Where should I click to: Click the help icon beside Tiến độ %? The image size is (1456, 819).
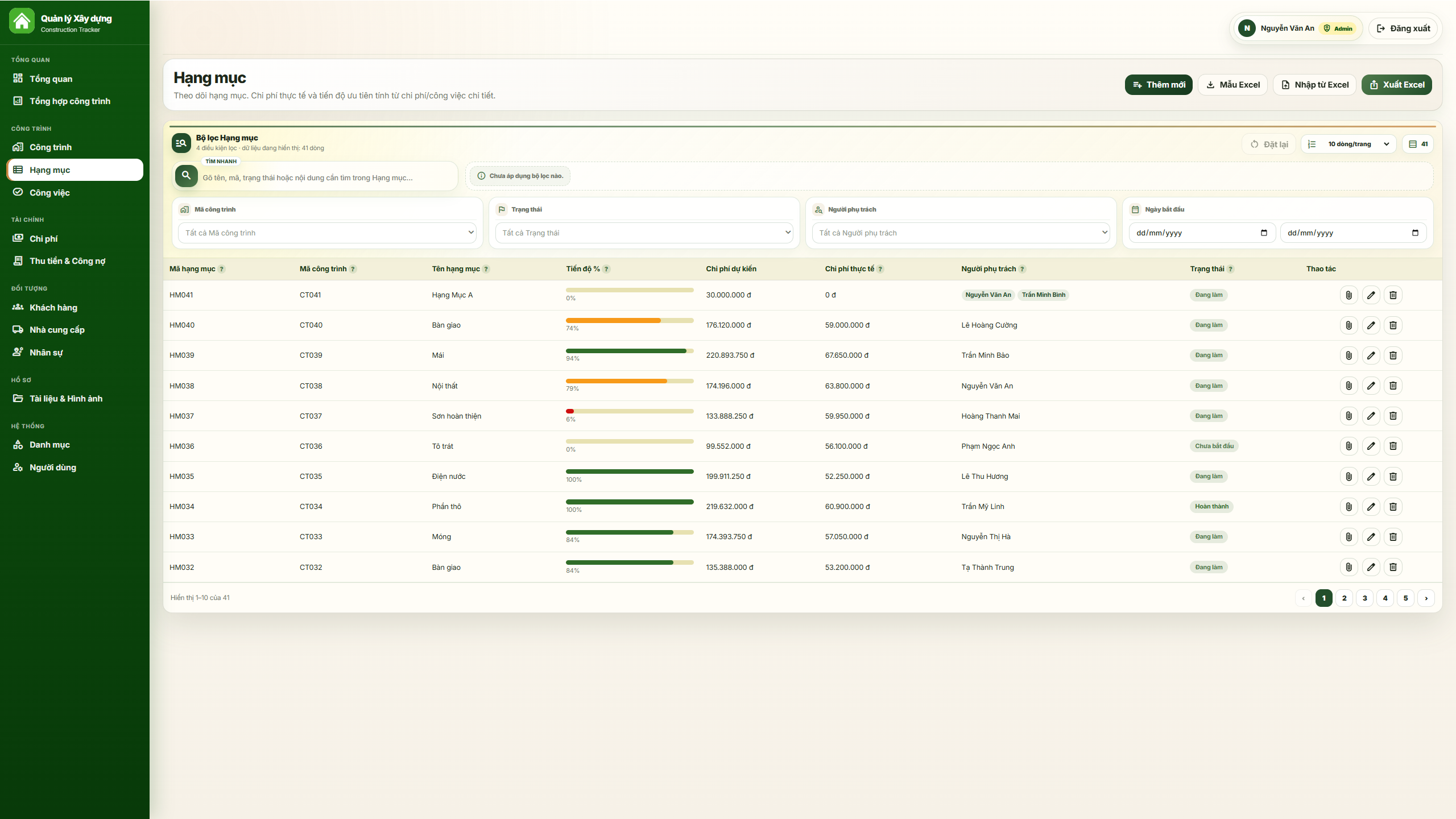606,269
